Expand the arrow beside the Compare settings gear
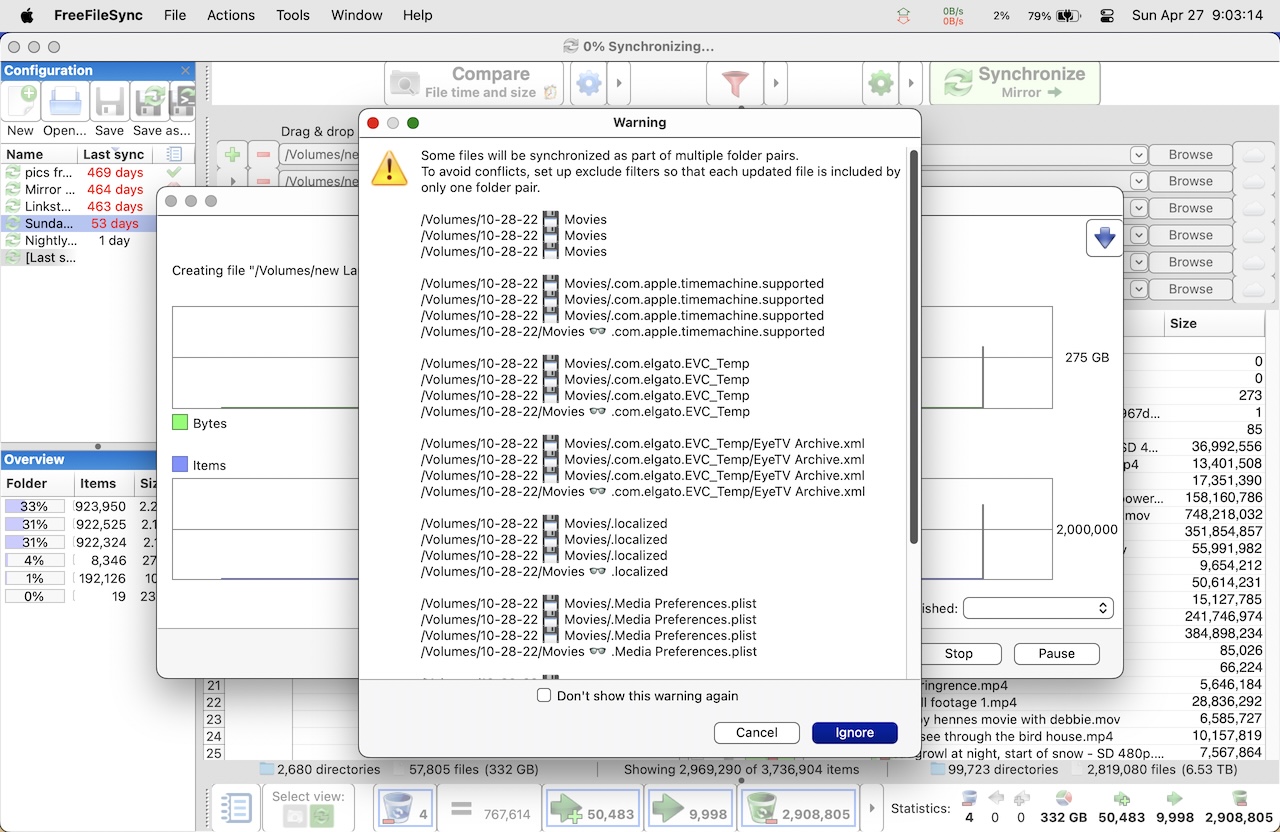 [x=619, y=84]
